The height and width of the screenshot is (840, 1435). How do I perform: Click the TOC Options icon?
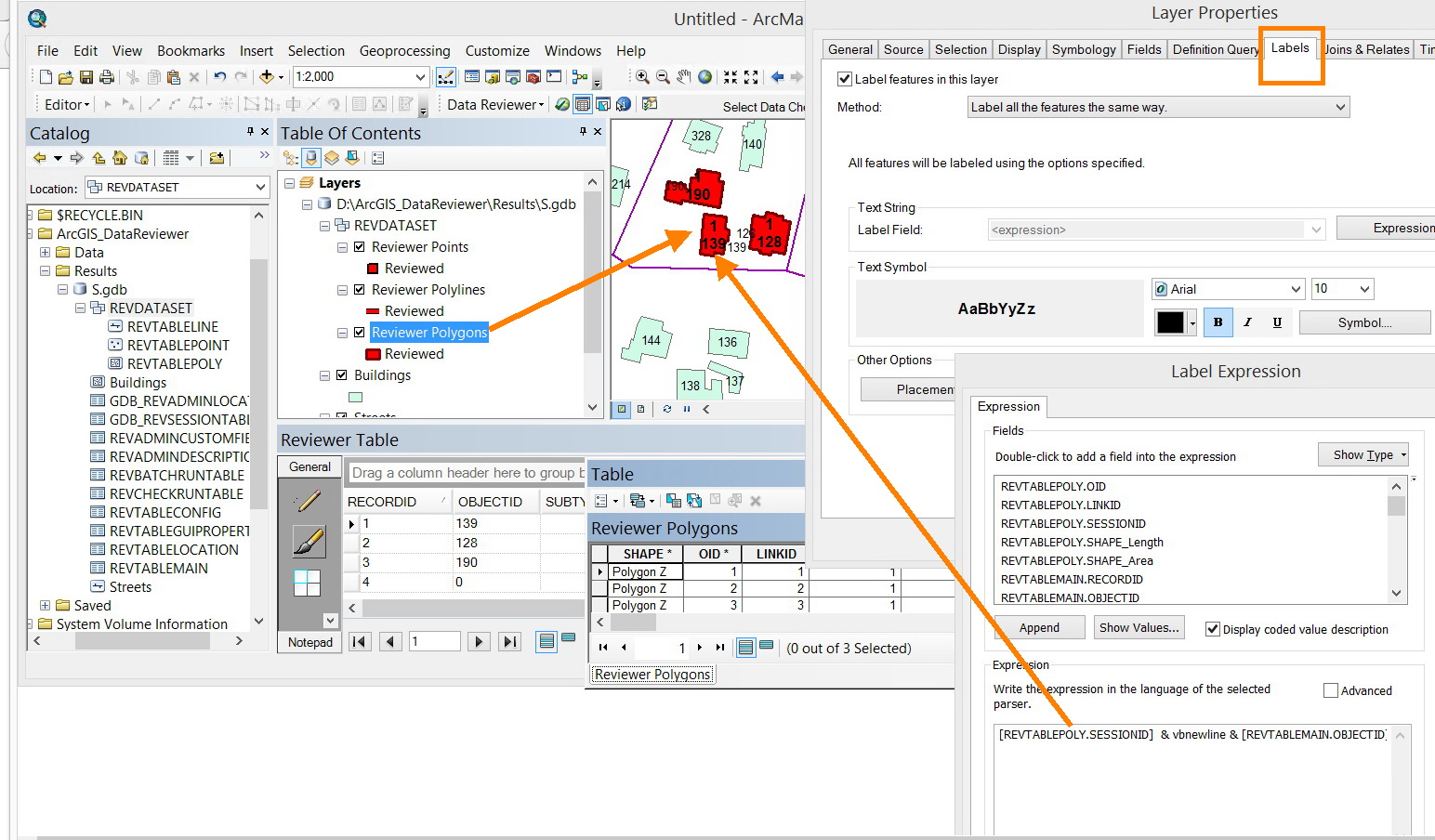(x=377, y=158)
